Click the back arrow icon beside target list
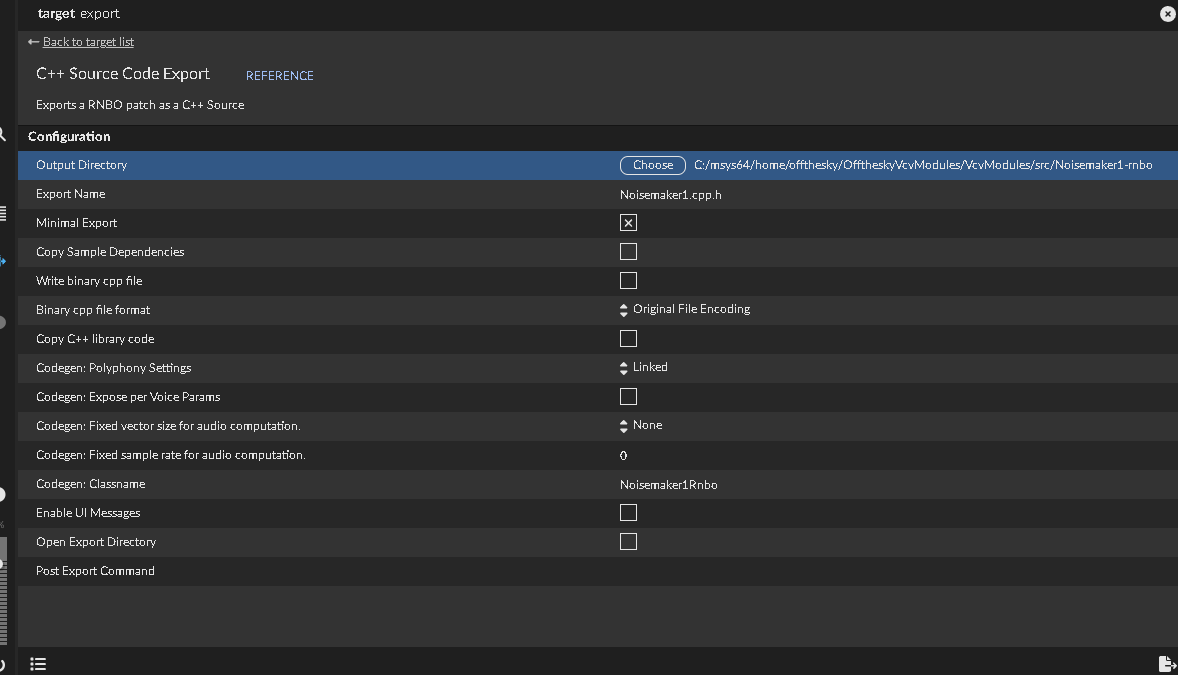 (x=33, y=42)
